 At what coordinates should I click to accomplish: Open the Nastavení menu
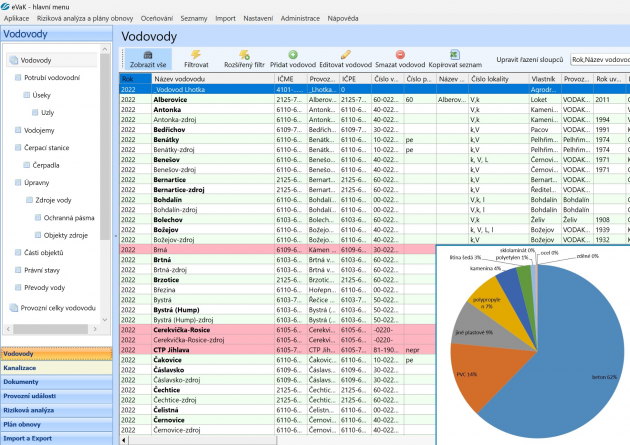pos(258,18)
